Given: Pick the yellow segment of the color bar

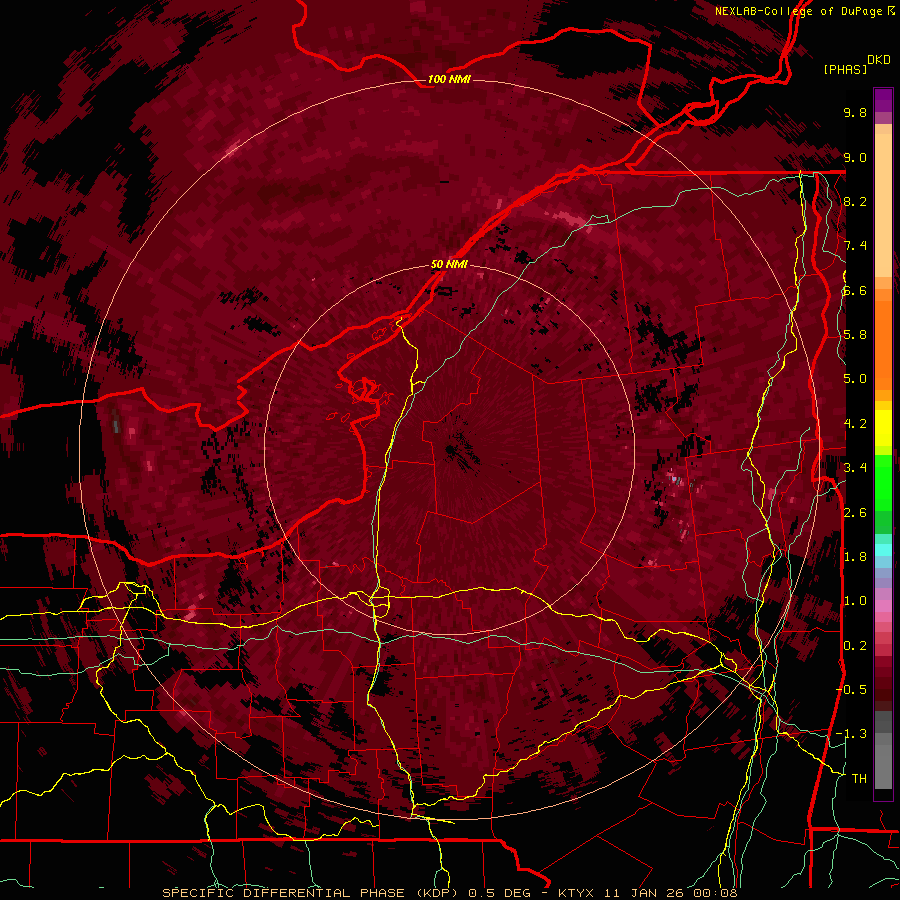Looking at the screenshot, I should [x=883, y=428].
